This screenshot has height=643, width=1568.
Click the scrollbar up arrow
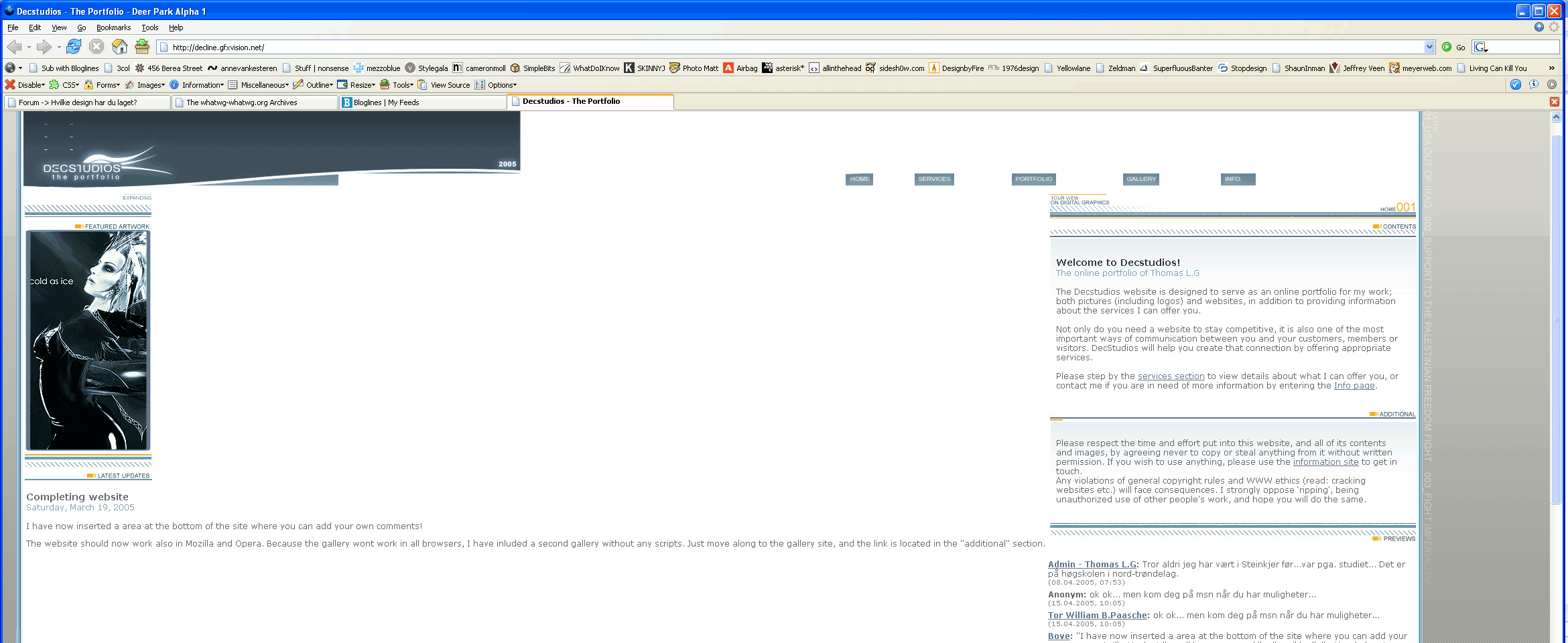click(1556, 117)
